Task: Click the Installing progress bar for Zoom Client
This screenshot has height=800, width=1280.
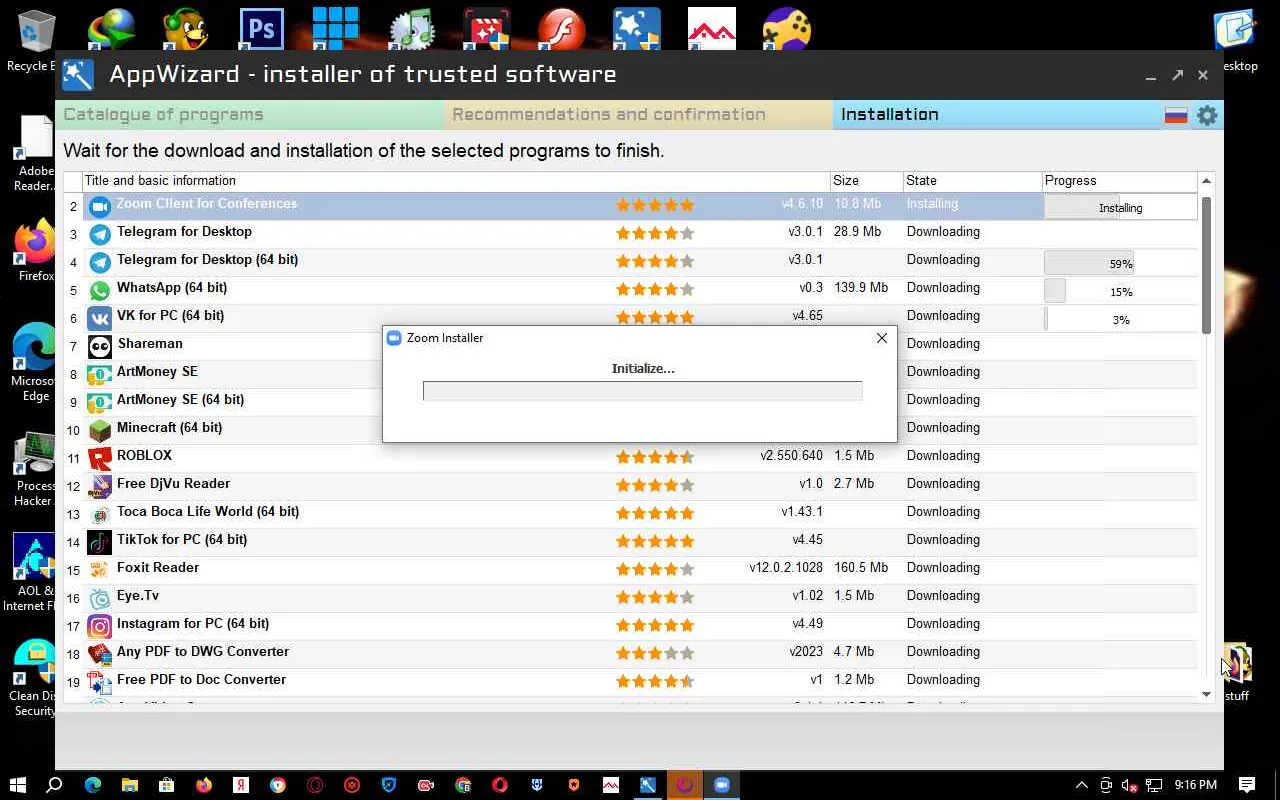Action: (1120, 208)
